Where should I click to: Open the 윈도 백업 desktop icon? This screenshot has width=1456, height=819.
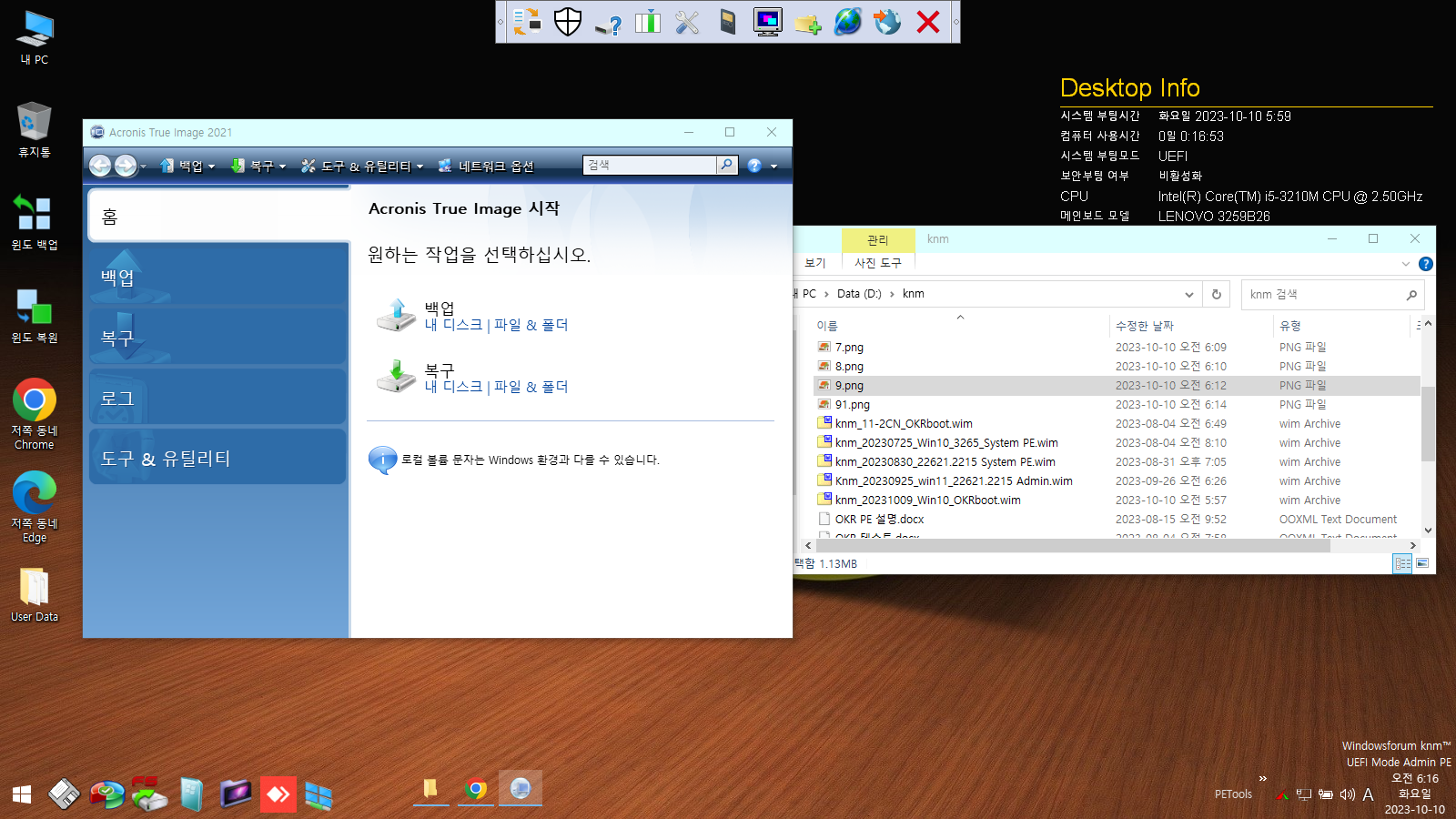point(35,222)
